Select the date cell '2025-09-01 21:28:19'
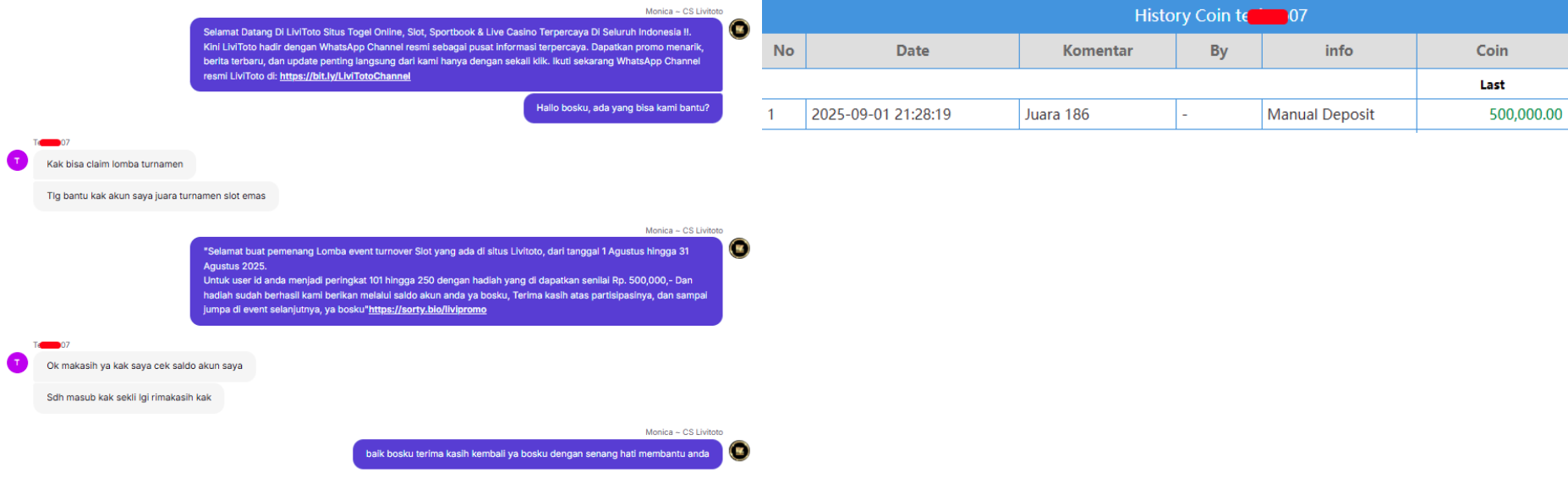The image size is (1568, 478). tap(913, 114)
